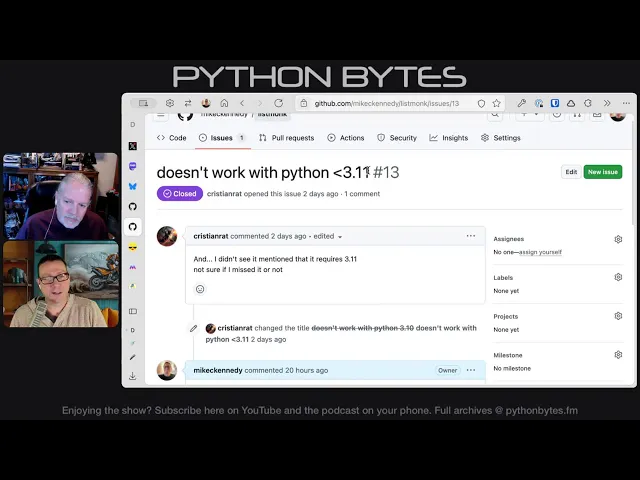This screenshot has width=640, height=480.
Task: Open the Labels gear settings
Action: (618, 277)
